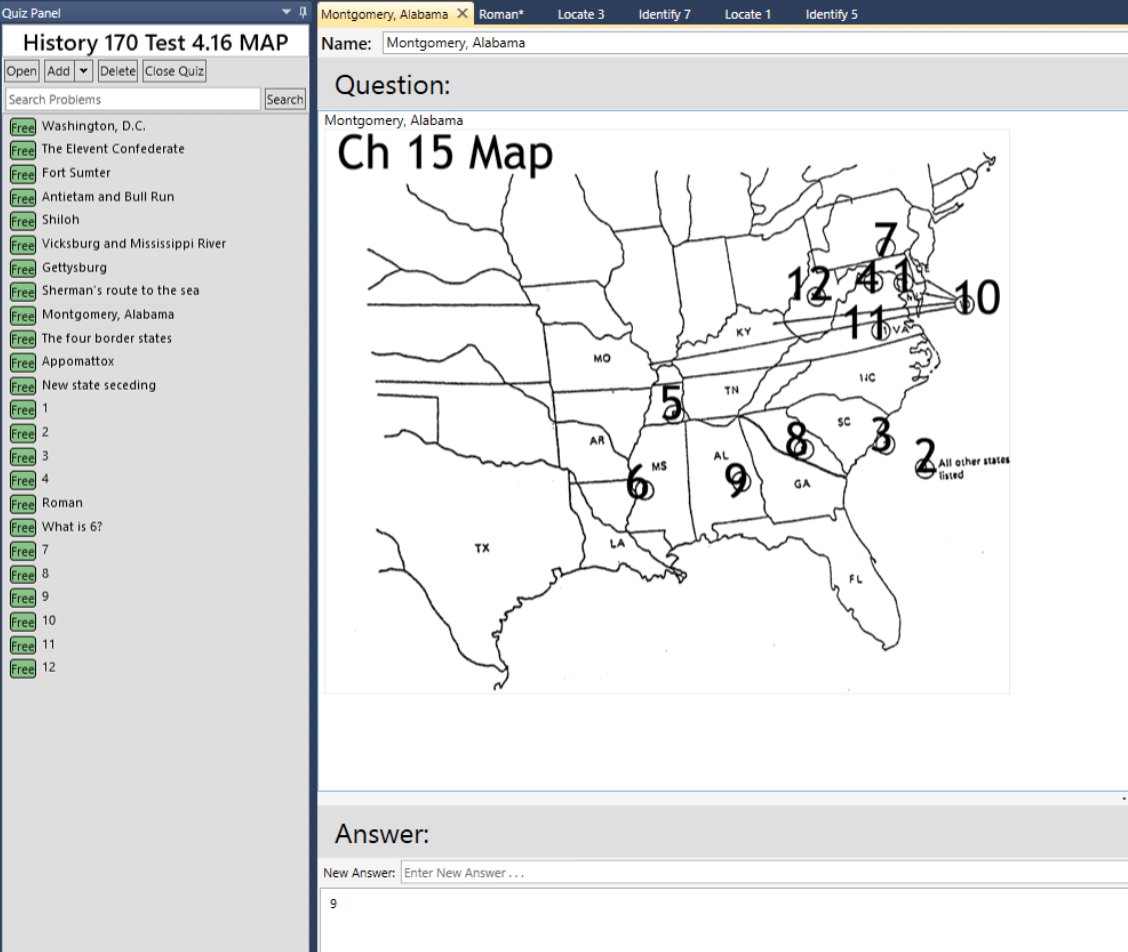Open the Identify 7 tab

pyautogui.click(x=664, y=13)
